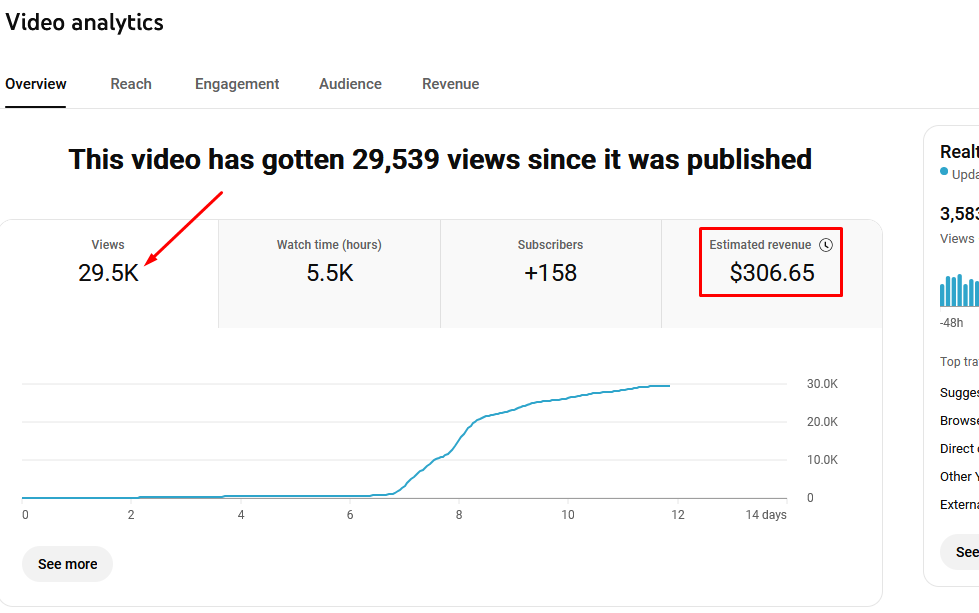Switch to the Overview tab
The image size is (979, 613).
coord(36,84)
